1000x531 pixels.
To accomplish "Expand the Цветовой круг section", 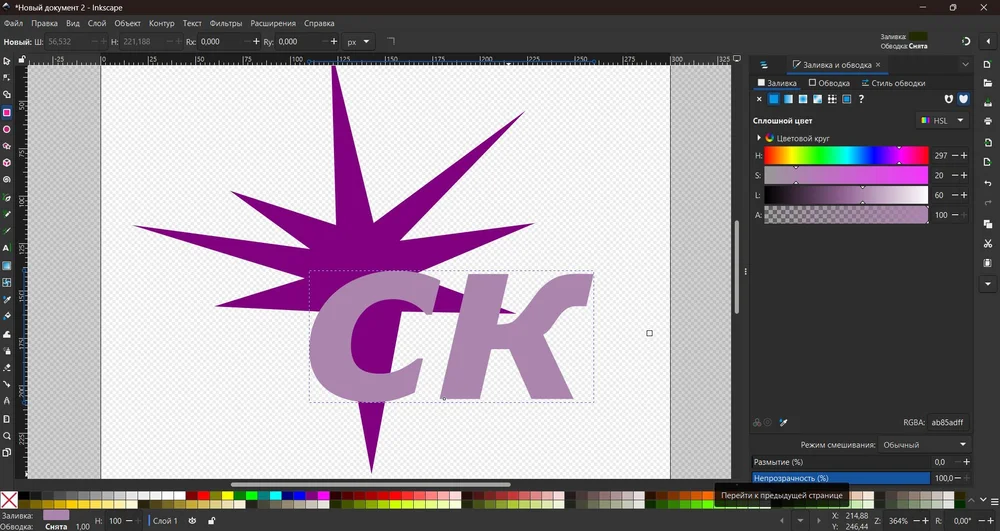I will click(x=759, y=138).
